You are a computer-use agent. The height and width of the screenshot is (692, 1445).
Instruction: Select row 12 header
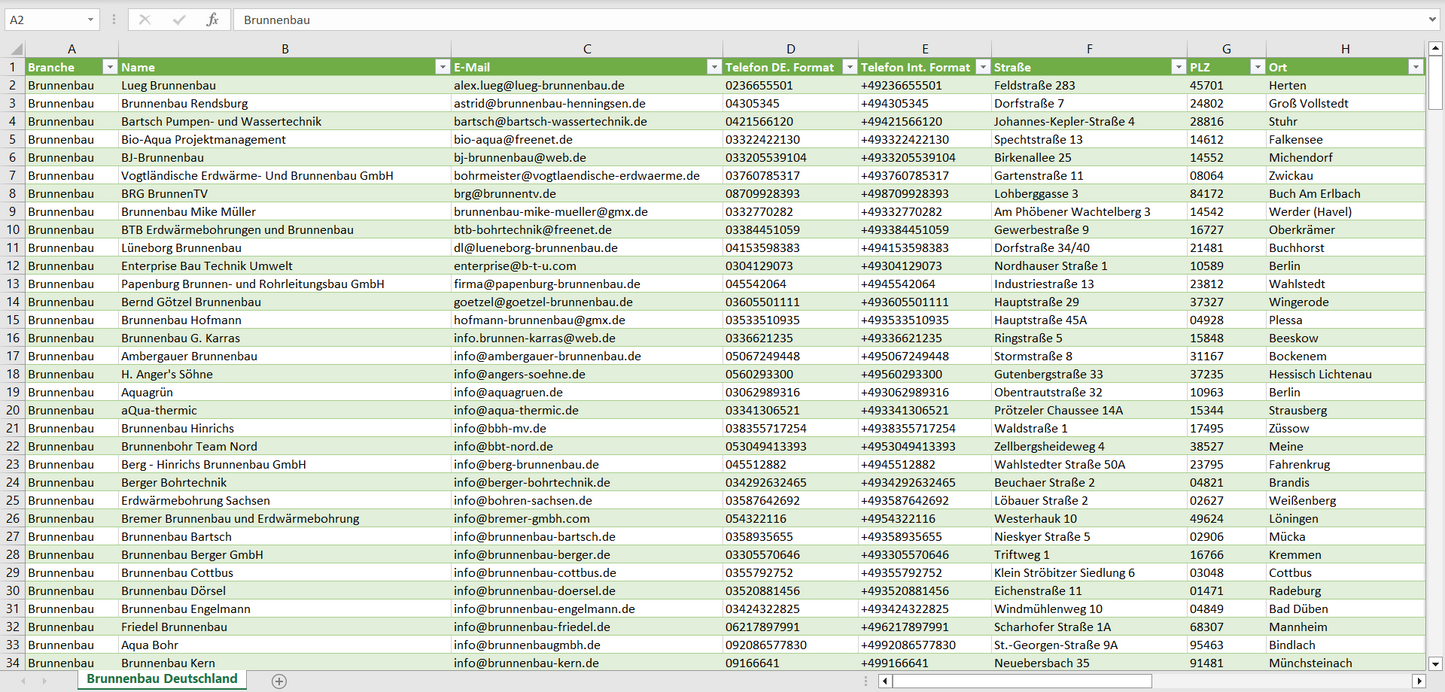coord(12,266)
